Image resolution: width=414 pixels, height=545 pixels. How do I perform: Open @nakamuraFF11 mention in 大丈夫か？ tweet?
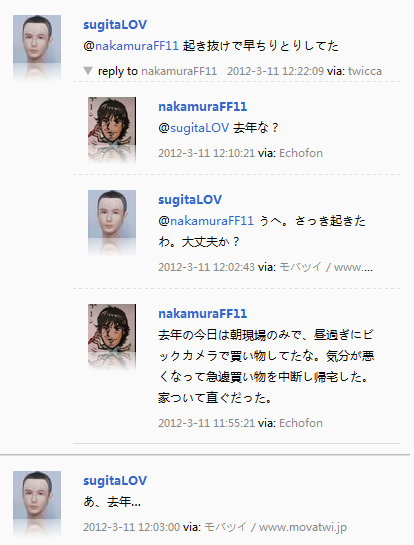tap(206, 221)
